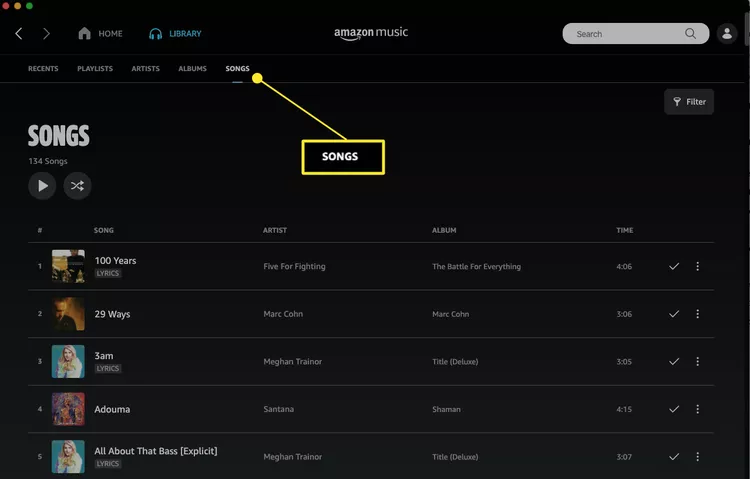The width and height of the screenshot is (750, 479).
Task: Click the TIME column header
Action: tap(625, 230)
